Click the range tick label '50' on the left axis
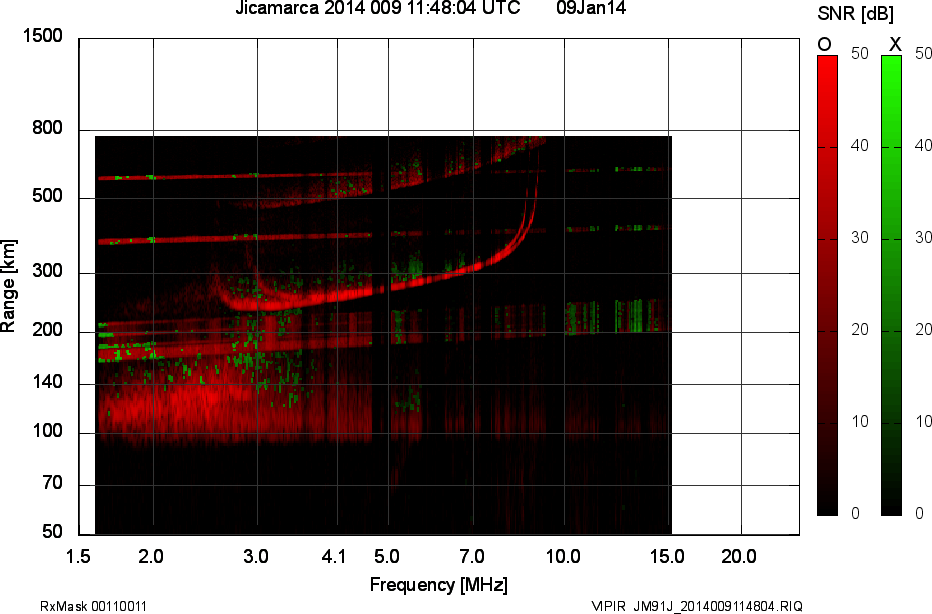Viewport: 932px width, 614px height. point(53,531)
